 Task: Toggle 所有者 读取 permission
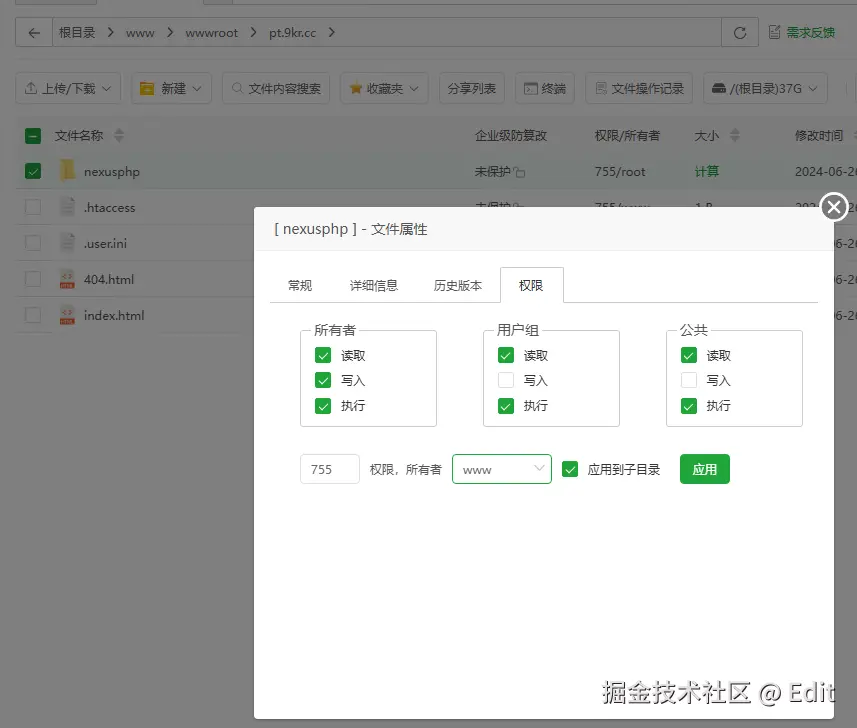click(323, 356)
